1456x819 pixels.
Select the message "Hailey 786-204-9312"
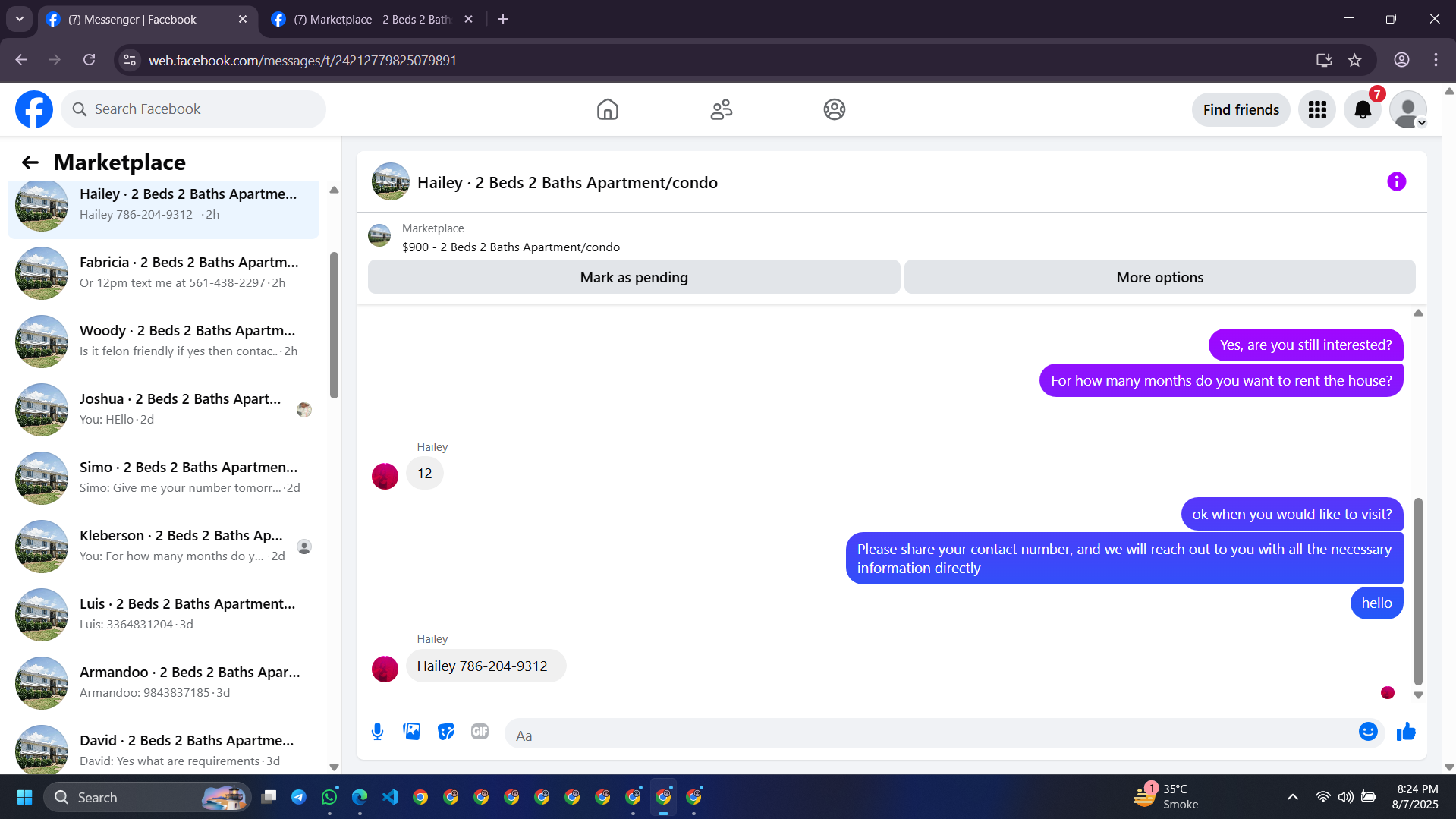[x=486, y=666]
